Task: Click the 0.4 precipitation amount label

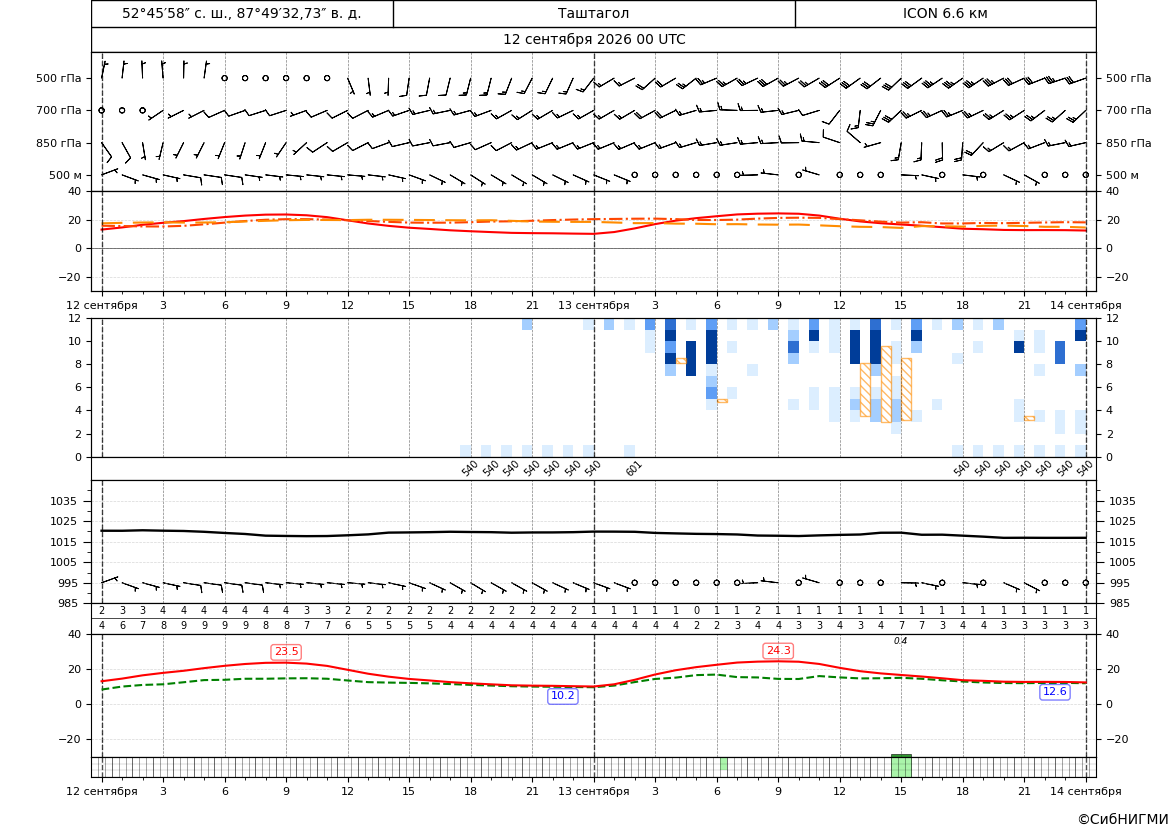Action: pos(901,641)
